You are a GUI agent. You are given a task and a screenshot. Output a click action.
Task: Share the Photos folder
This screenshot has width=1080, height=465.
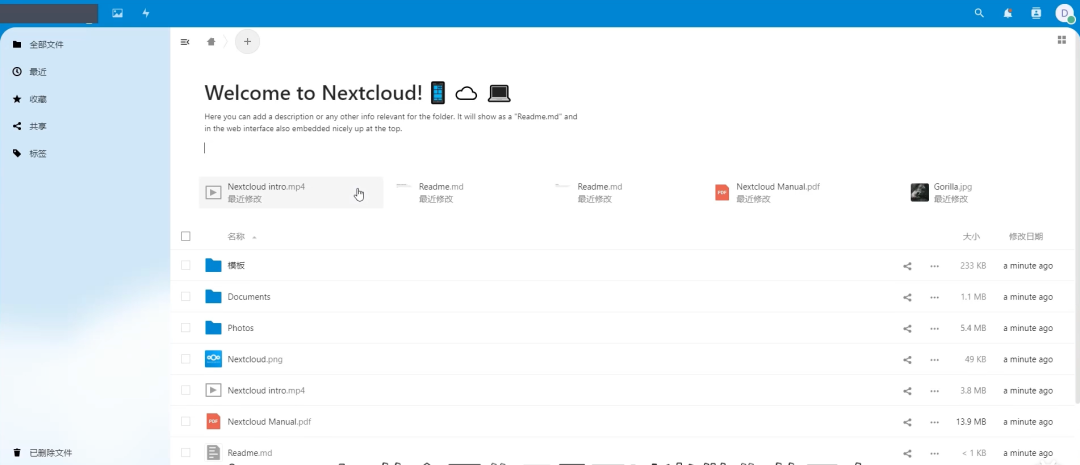pyautogui.click(x=907, y=329)
